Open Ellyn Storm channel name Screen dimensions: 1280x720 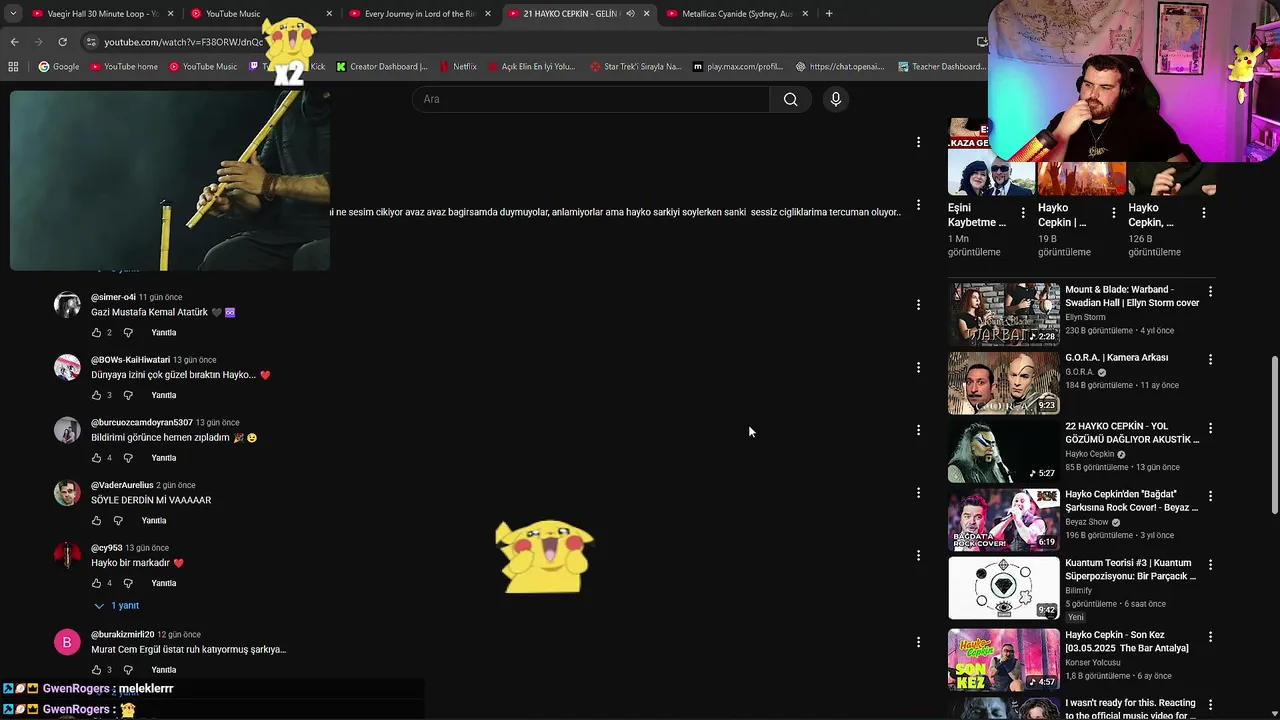click(1085, 317)
